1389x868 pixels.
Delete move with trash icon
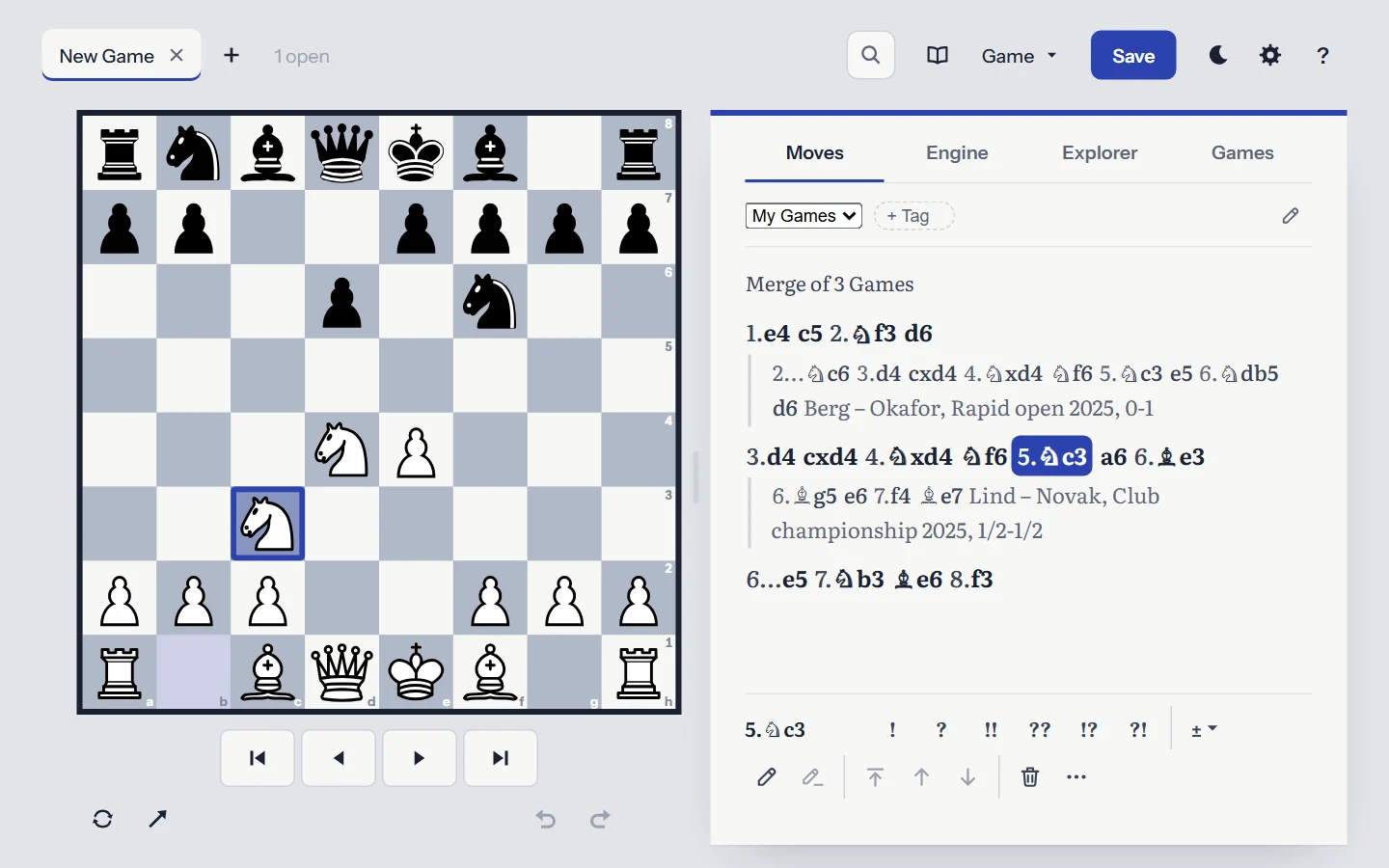(x=1030, y=776)
